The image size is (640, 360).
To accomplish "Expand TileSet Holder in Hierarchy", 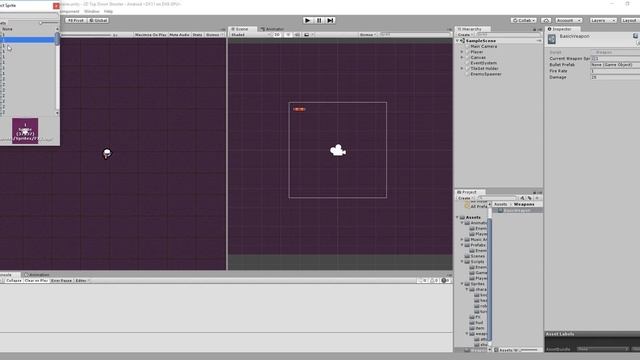I will point(462,69).
